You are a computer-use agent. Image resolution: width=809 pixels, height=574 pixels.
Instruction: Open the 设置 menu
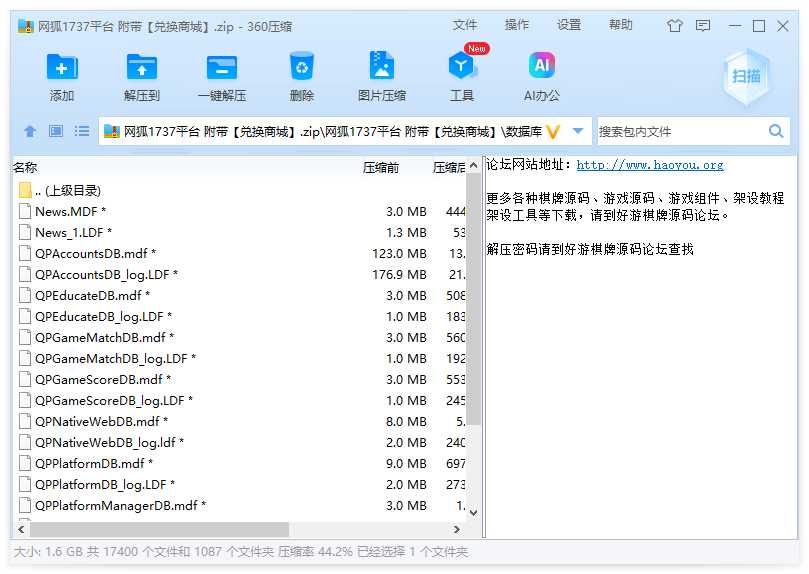click(x=569, y=25)
